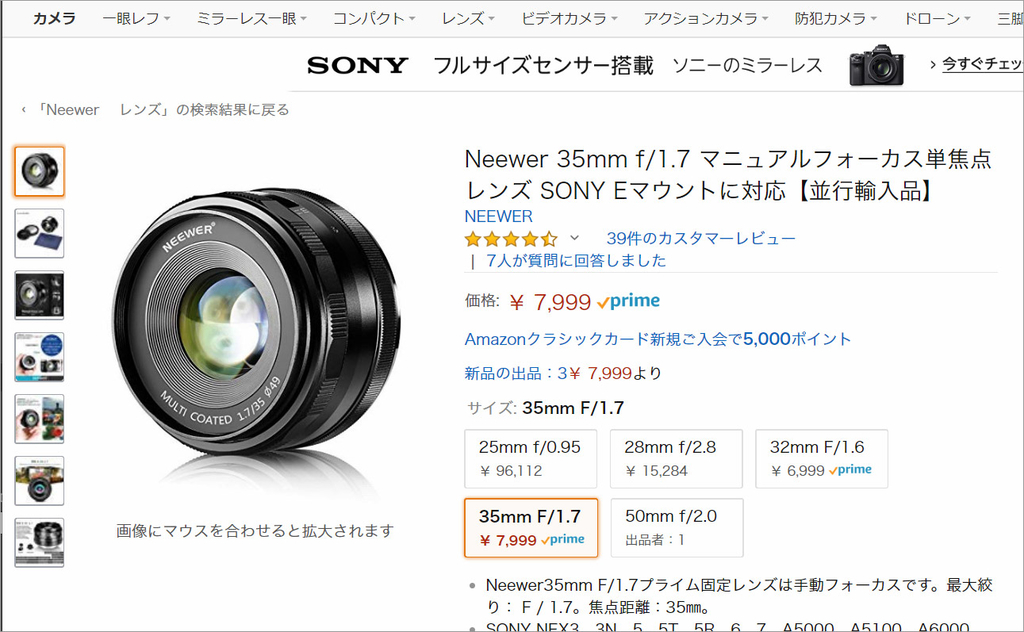The image size is (1024, 632).
Task: Click the yellow star rating icons
Action: coord(510,239)
